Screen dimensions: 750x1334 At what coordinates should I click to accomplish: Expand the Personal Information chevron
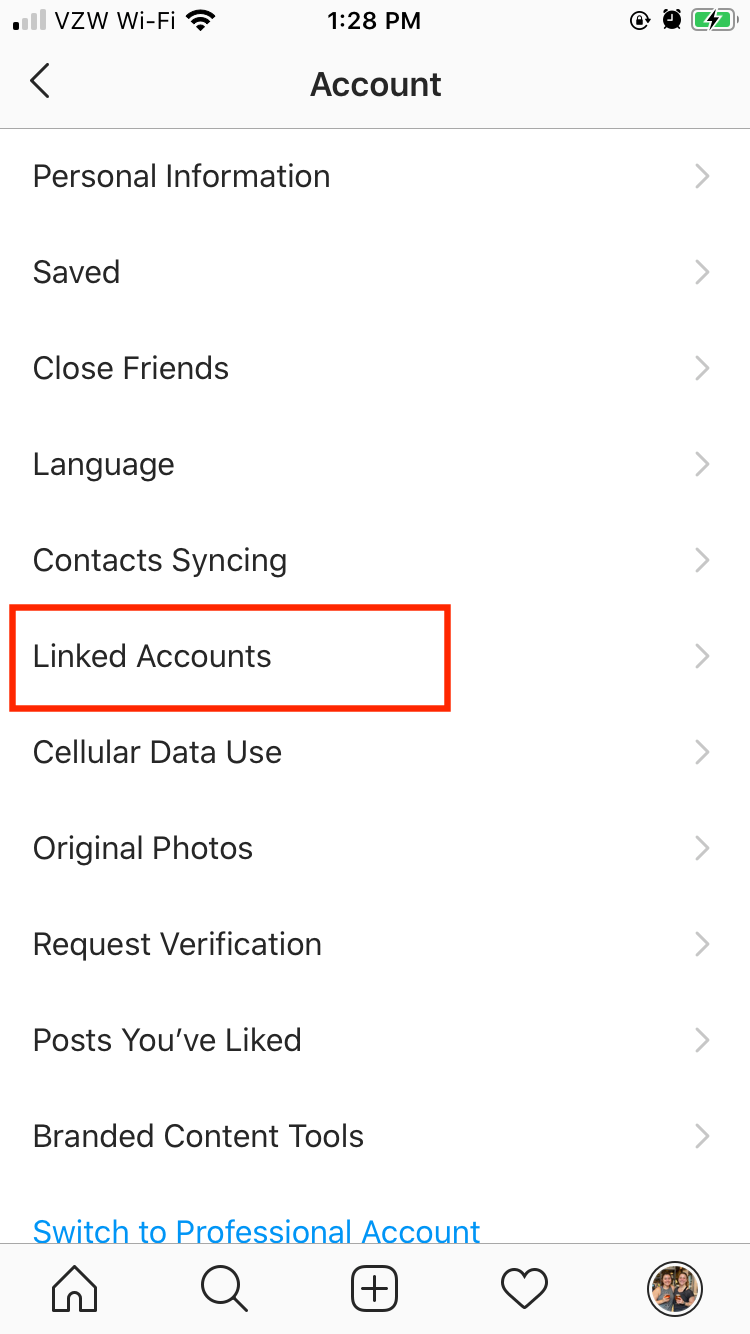click(702, 176)
